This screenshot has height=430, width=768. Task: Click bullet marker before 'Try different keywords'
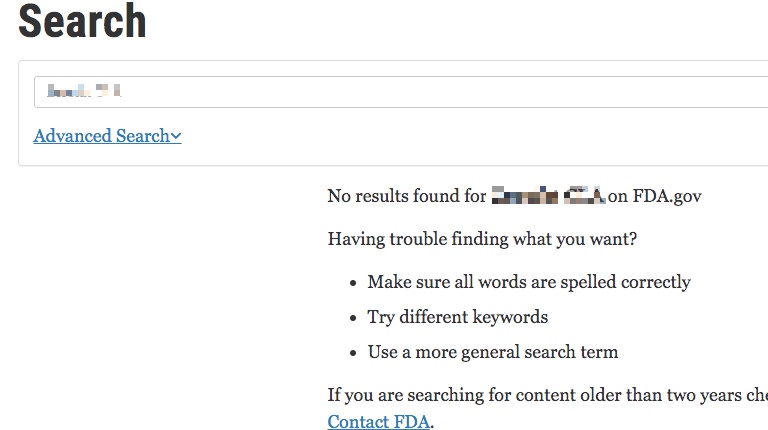click(x=354, y=318)
